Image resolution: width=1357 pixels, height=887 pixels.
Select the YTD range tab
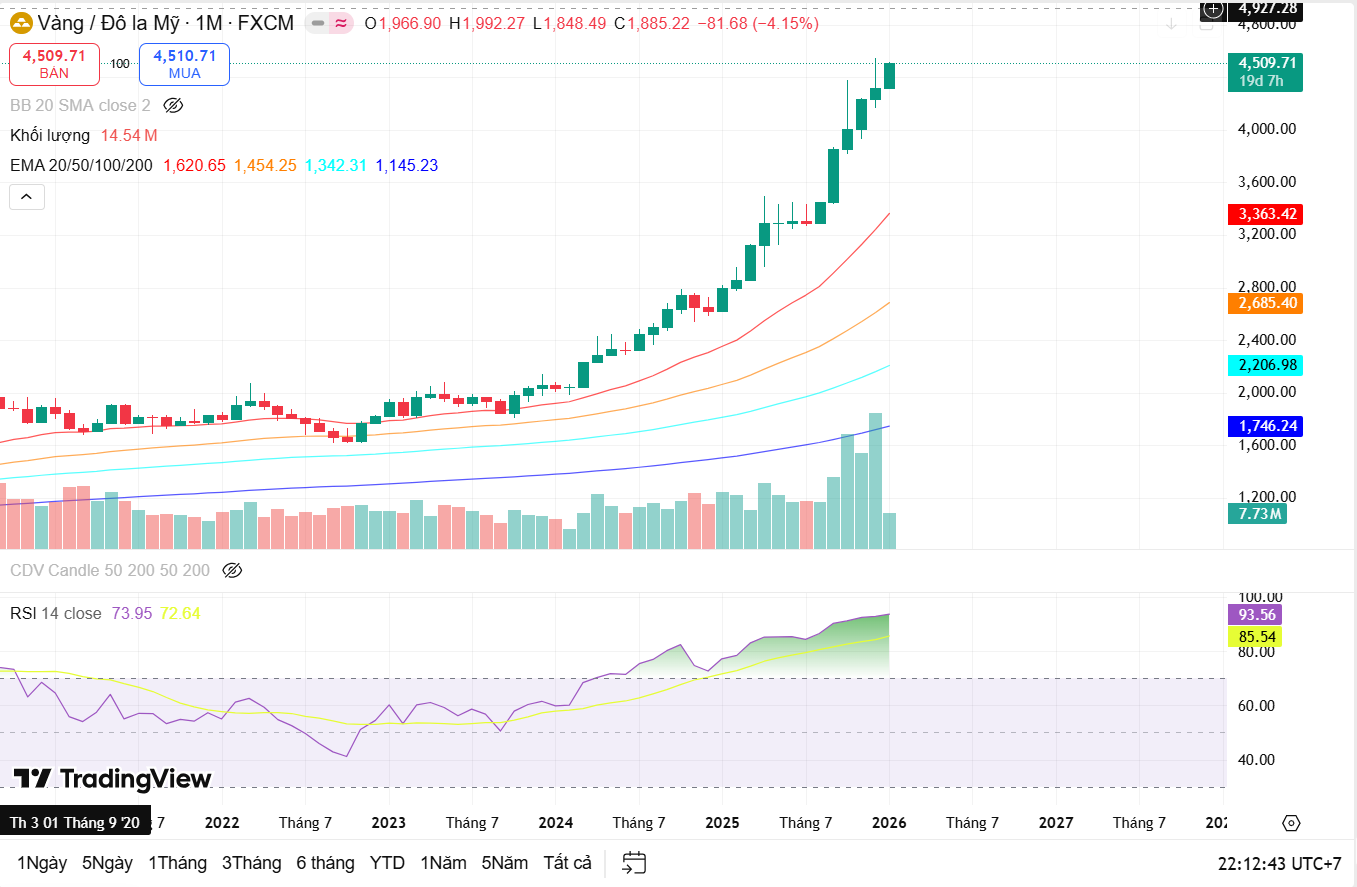(x=387, y=861)
